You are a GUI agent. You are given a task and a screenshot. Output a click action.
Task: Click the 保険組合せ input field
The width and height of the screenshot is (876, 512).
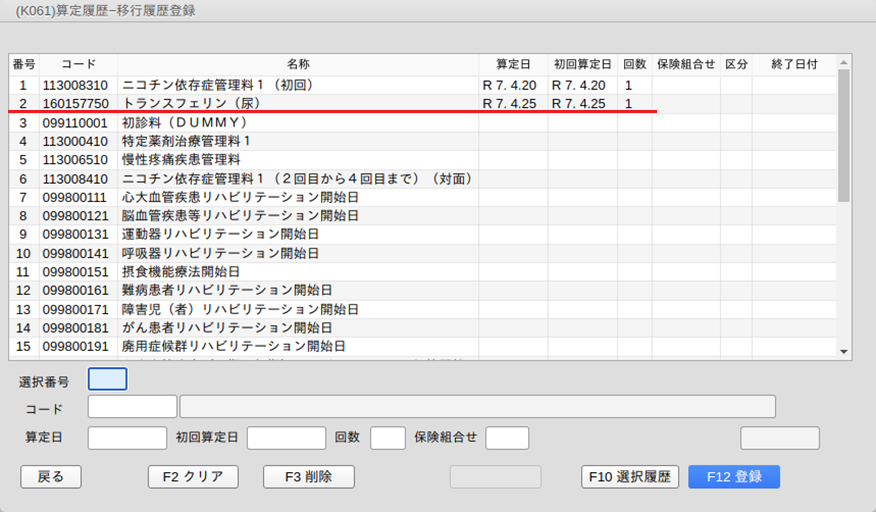506,438
